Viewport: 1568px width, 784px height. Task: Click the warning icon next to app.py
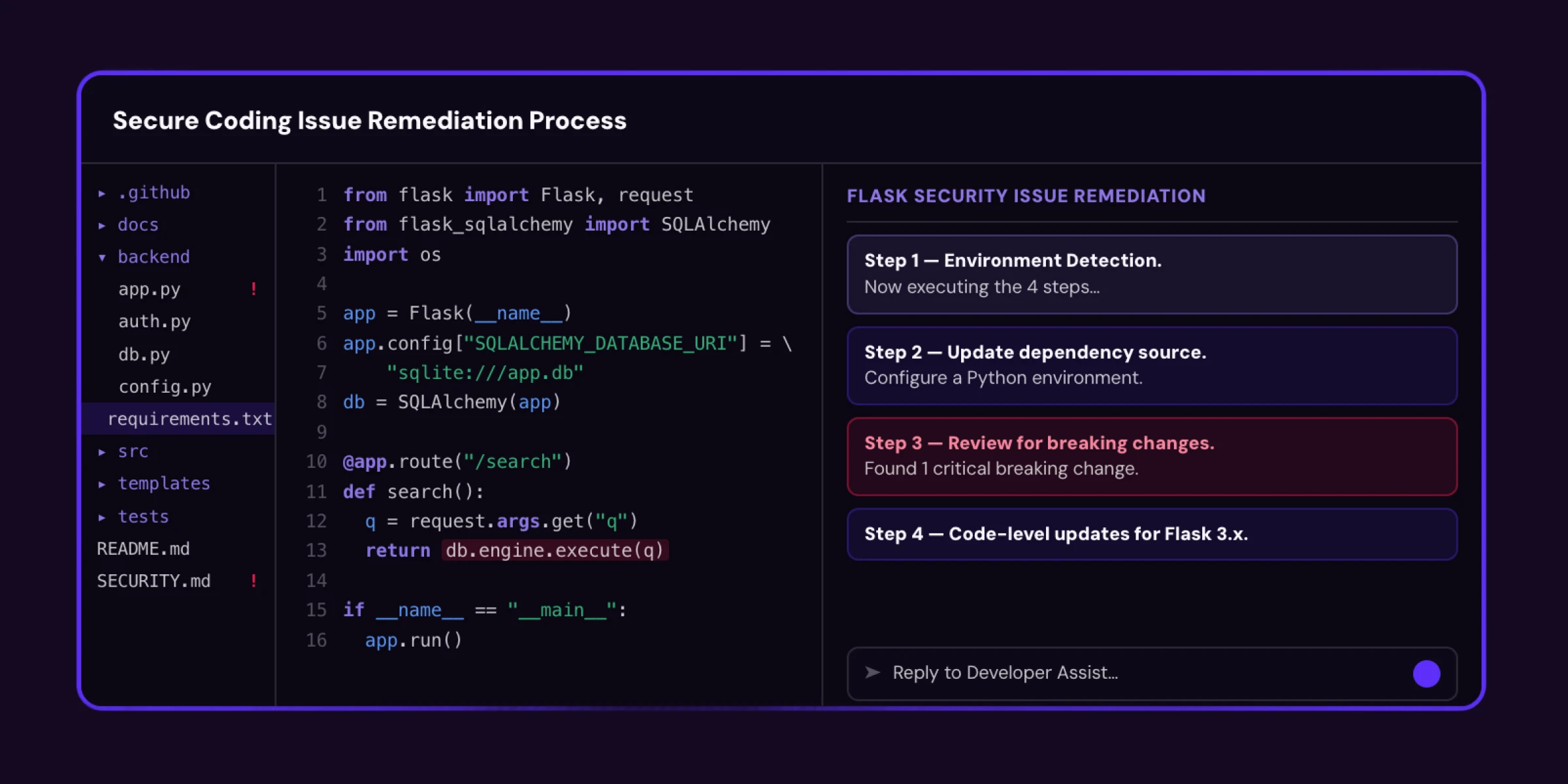coord(253,289)
